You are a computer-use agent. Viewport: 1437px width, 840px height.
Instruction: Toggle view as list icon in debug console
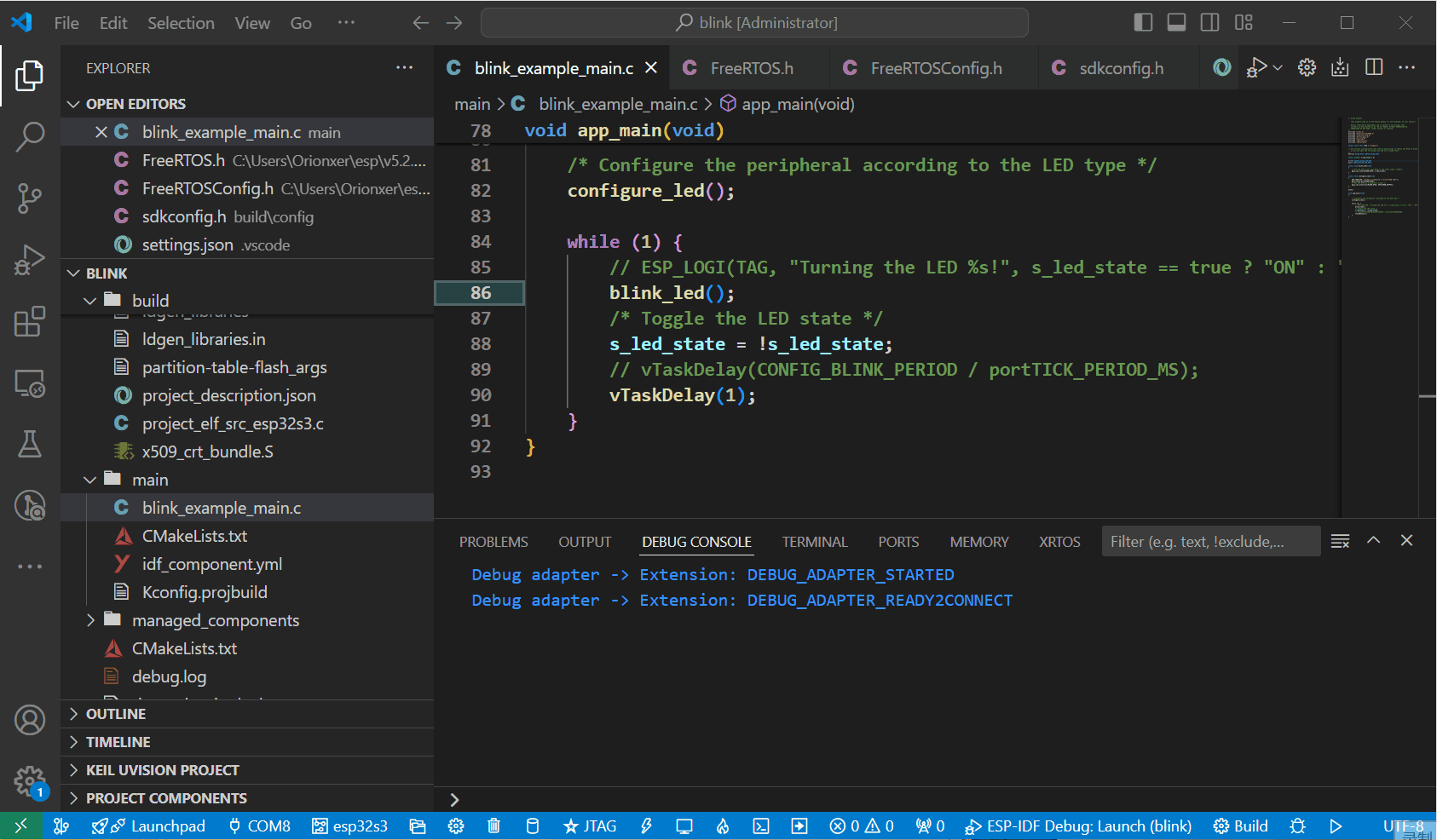1340,541
